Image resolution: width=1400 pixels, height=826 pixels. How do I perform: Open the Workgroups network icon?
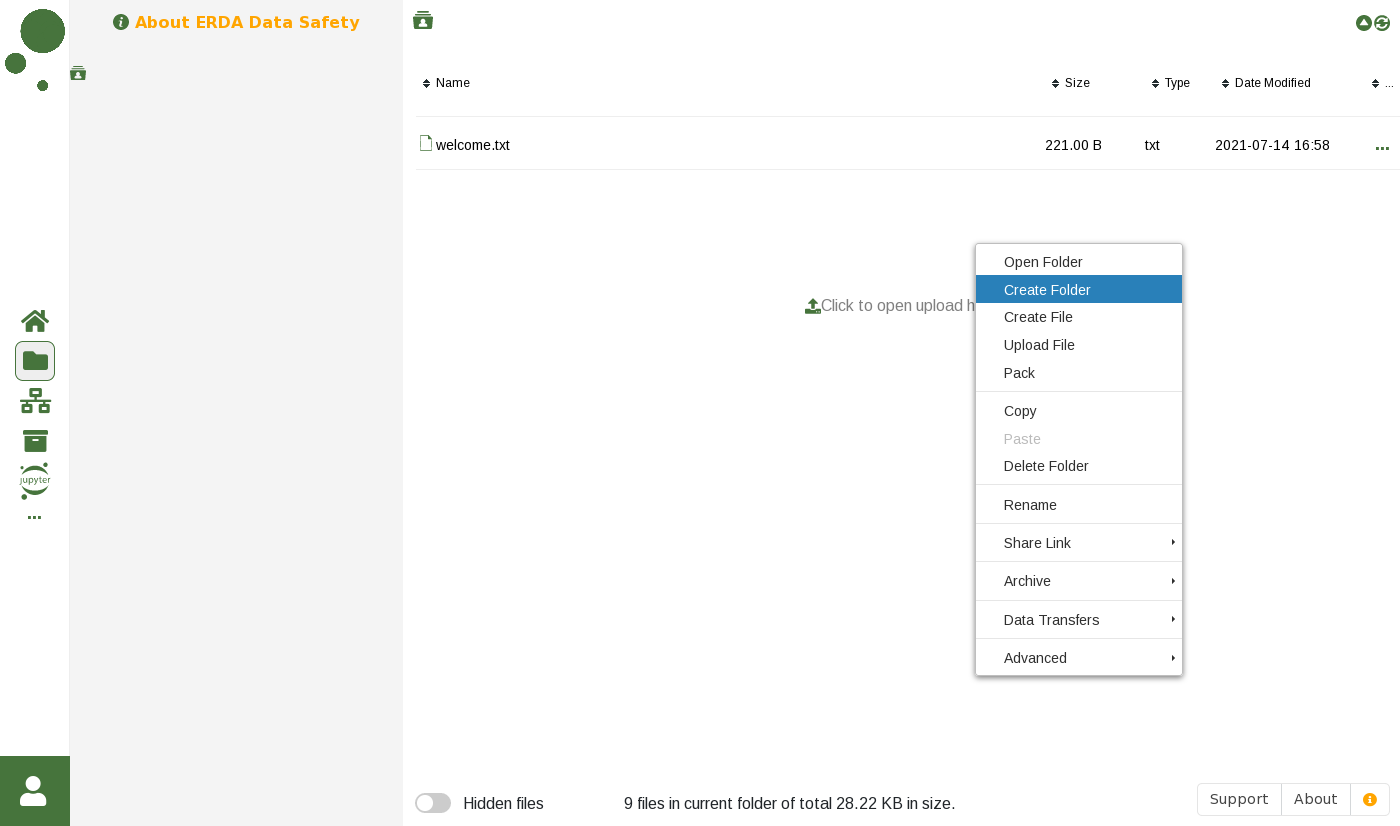pyautogui.click(x=35, y=401)
